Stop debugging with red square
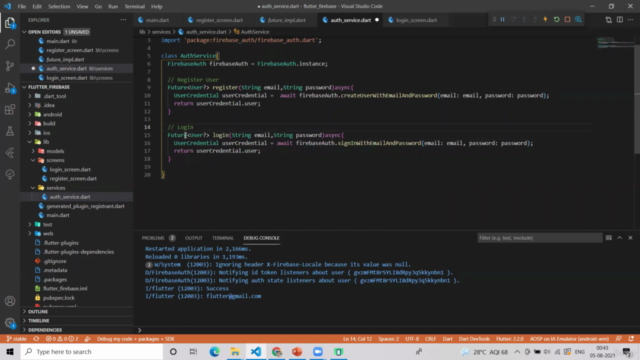 pos(567,20)
